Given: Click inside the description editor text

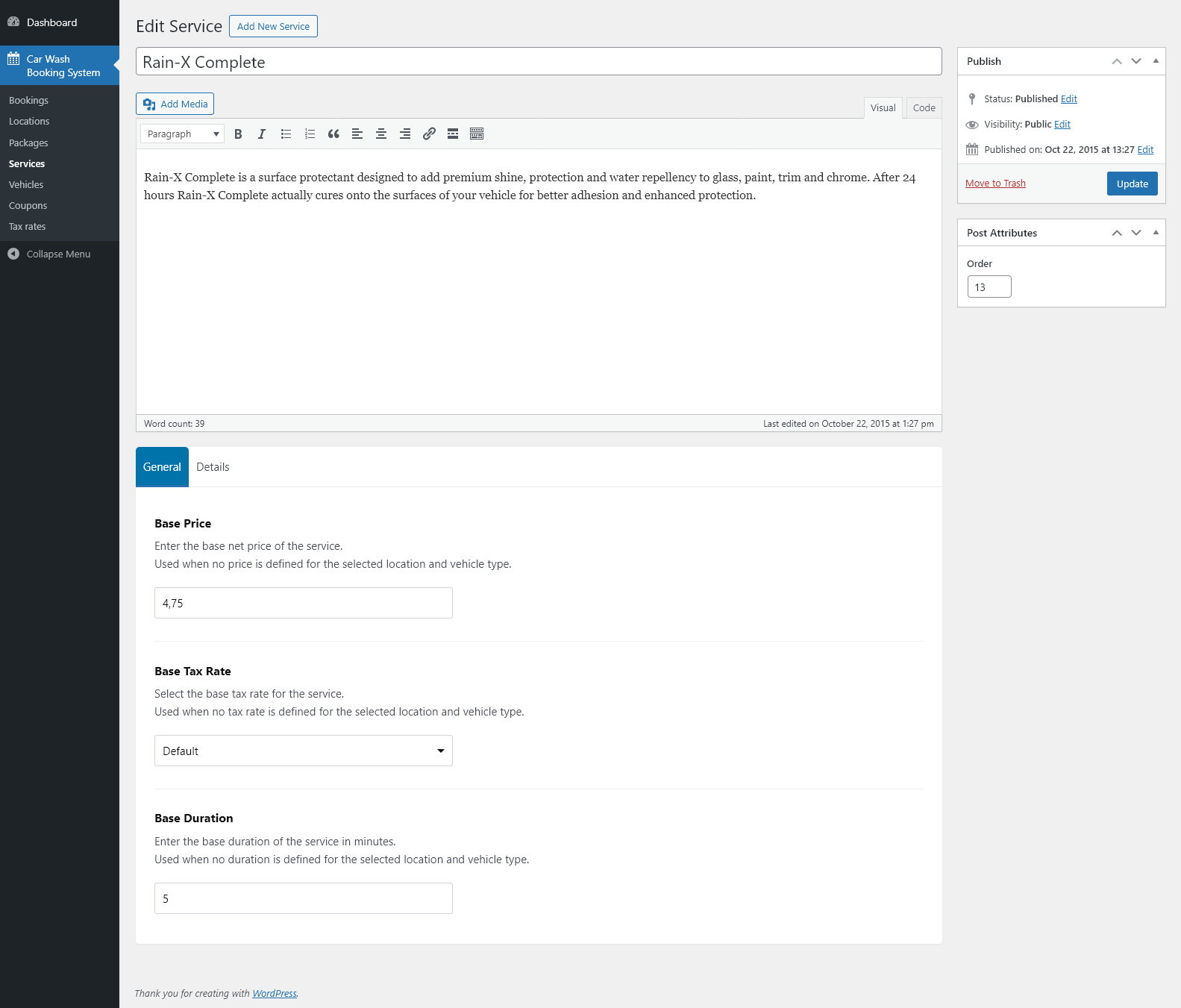Looking at the screenshot, I should [x=530, y=187].
